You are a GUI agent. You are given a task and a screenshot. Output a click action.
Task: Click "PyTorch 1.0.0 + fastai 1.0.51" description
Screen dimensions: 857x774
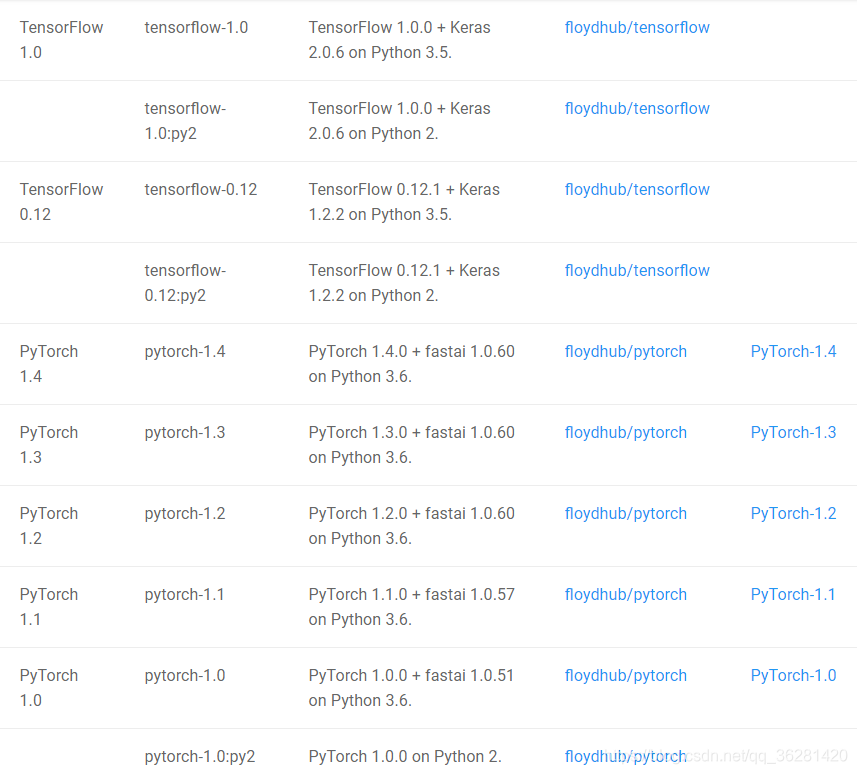click(x=411, y=675)
